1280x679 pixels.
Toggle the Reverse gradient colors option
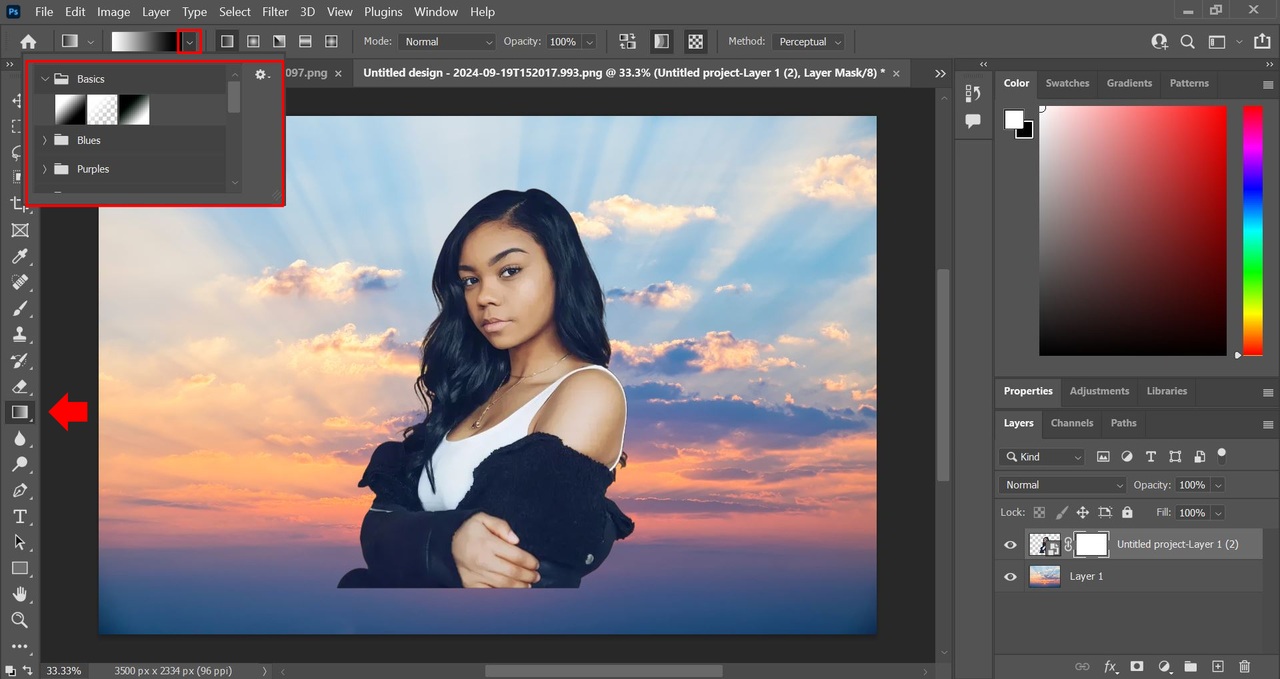[627, 42]
